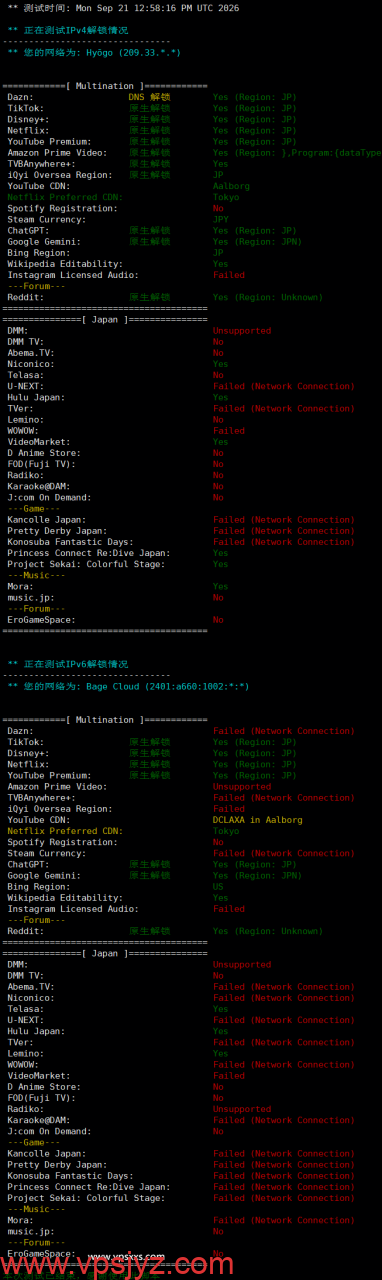Click 'Failed (Network Connection)' beside IPv6 Mora
The width and height of the screenshot is (382, 1280).
(283, 1220)
